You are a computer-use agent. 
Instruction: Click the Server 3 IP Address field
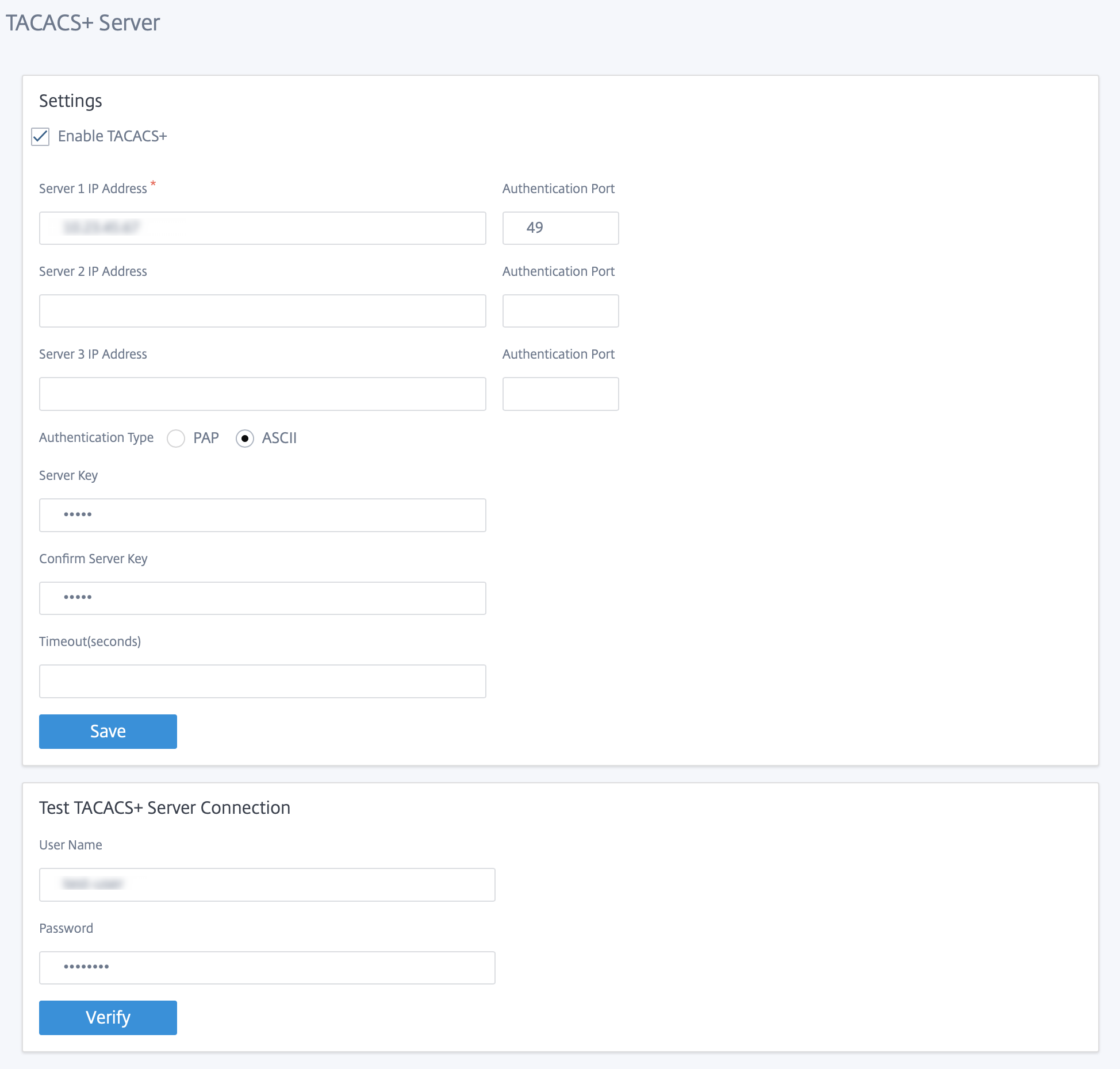[263, 394]
